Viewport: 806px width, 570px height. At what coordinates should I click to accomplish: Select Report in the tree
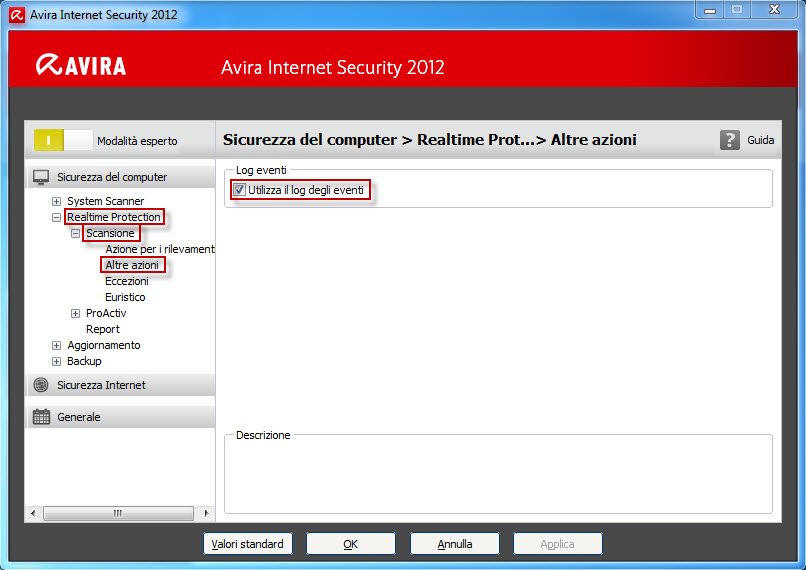[103, 329]
